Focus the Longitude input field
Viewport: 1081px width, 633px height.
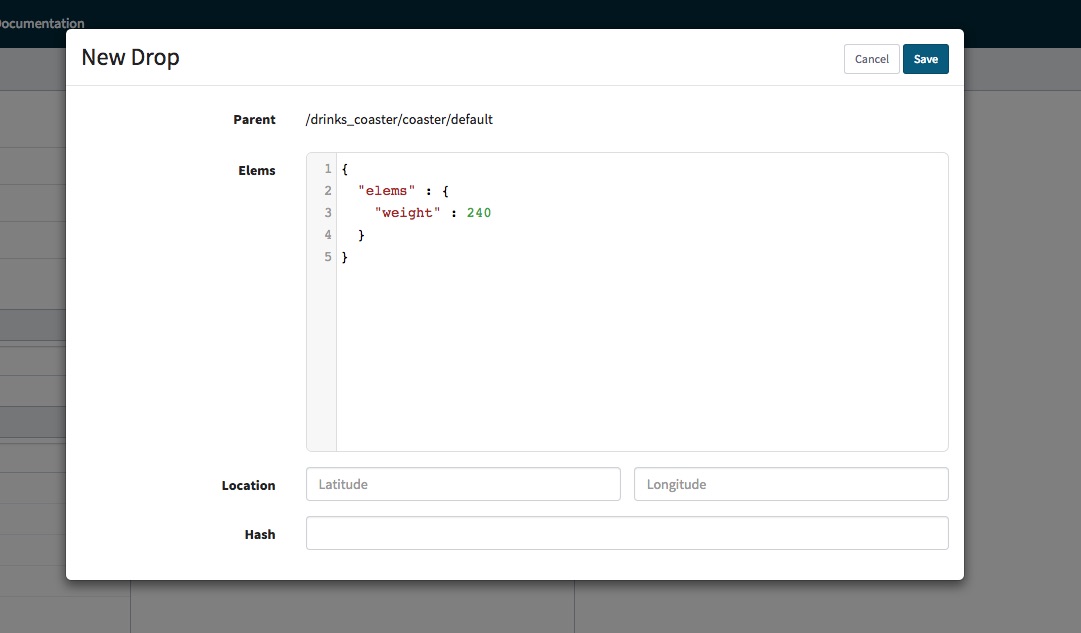[x=791, y=484]
